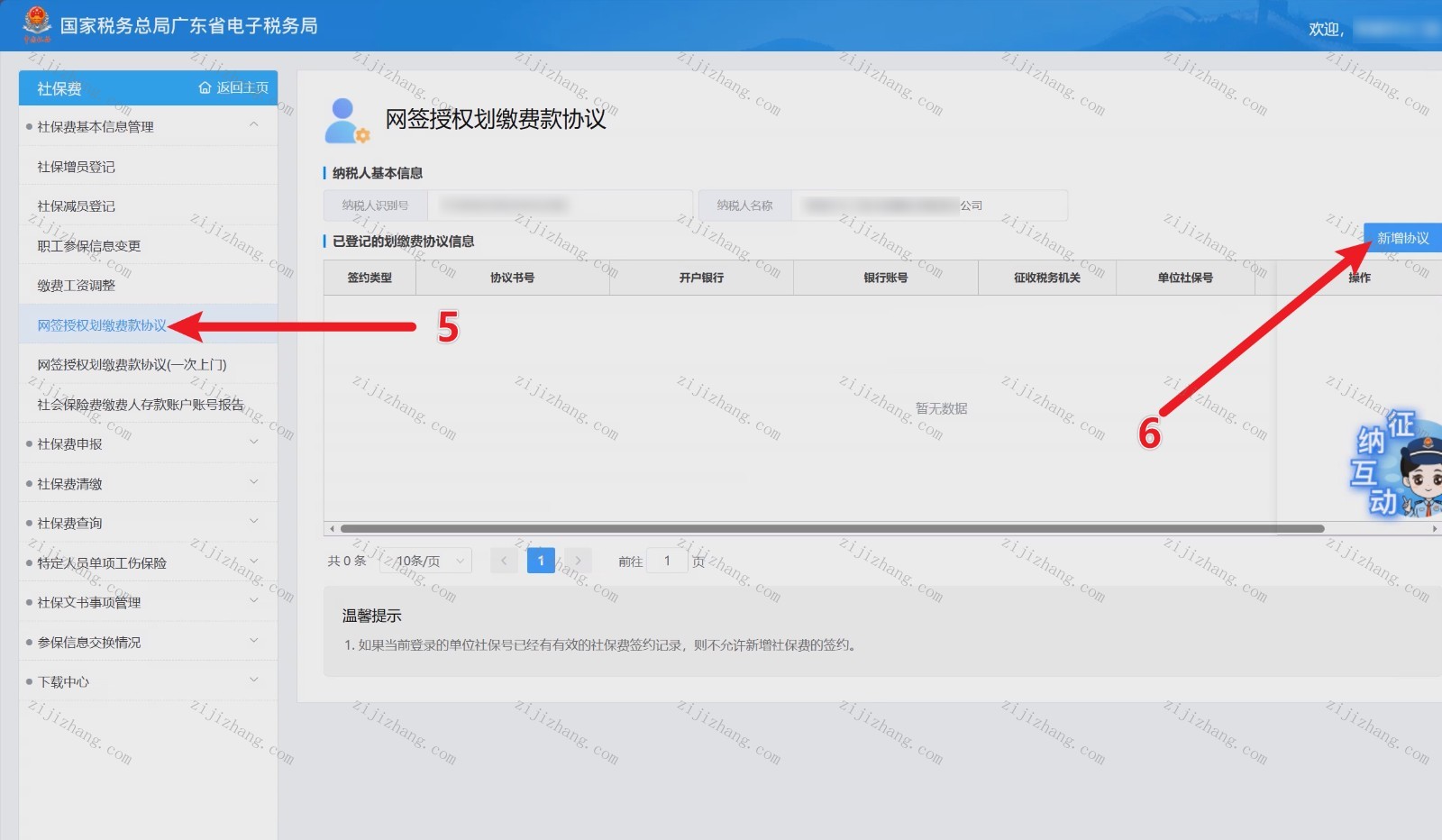1442x840 pixels.
Task: Click the 新增协议 button
Action: (x=1402, y=238)
